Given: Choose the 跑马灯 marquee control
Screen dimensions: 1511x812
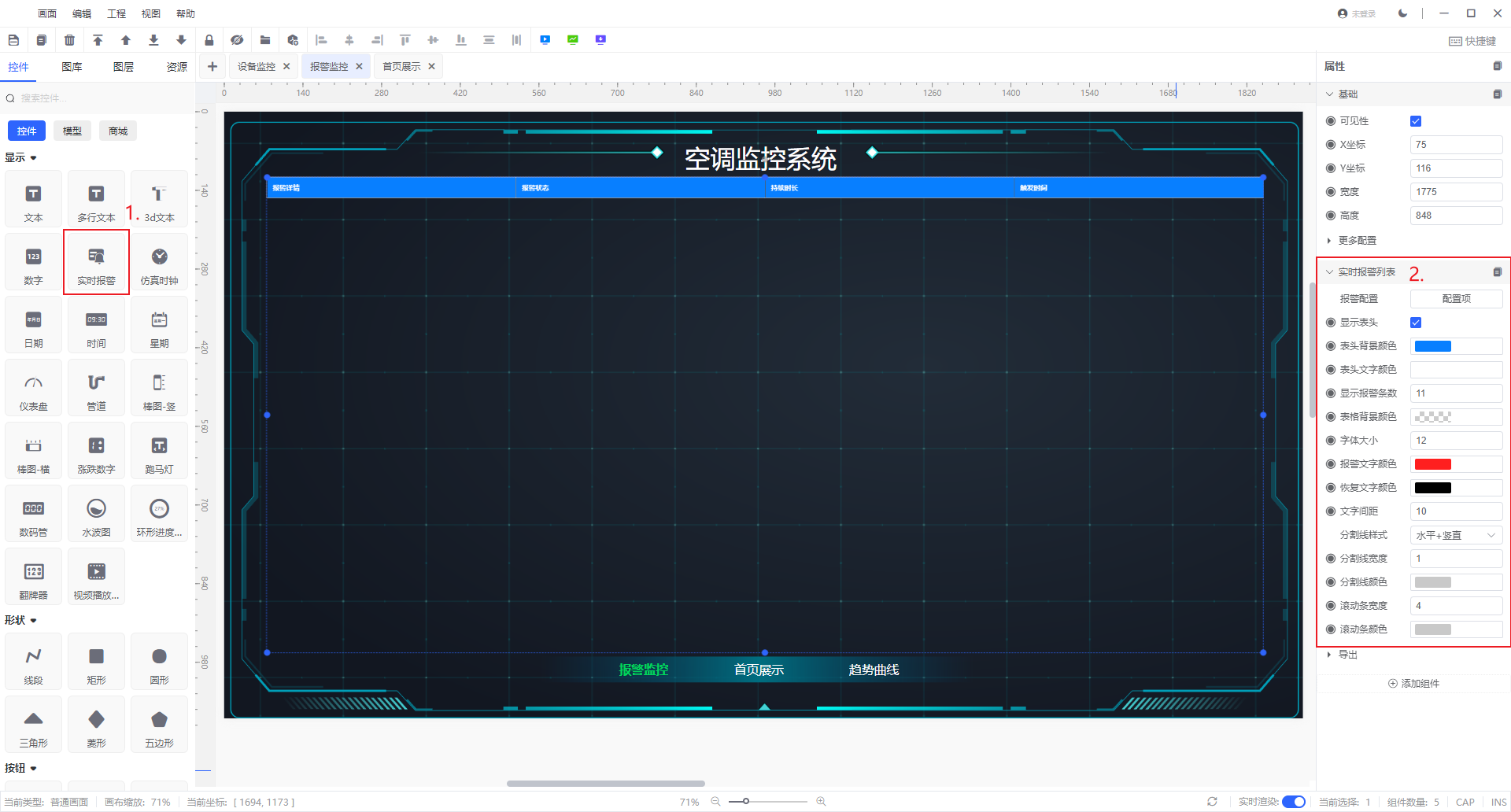Looking at the screenshot, I should click(159, 451).
